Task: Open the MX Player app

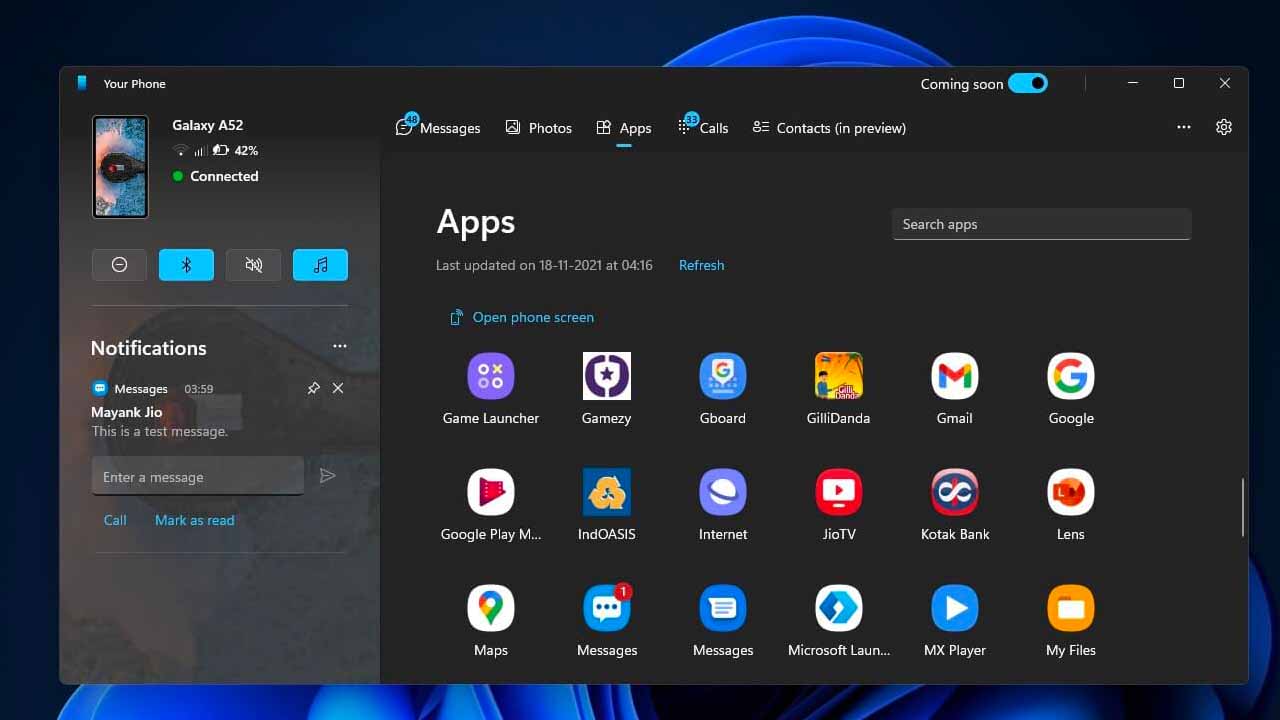Action: (955, 609)
